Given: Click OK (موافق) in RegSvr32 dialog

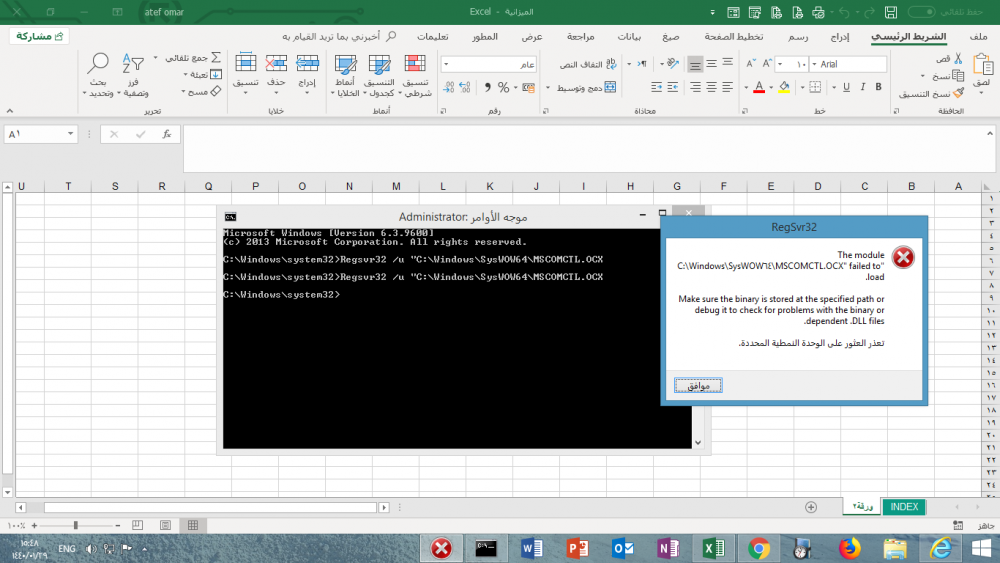Looking at the screenshot, I should point(698,385).
